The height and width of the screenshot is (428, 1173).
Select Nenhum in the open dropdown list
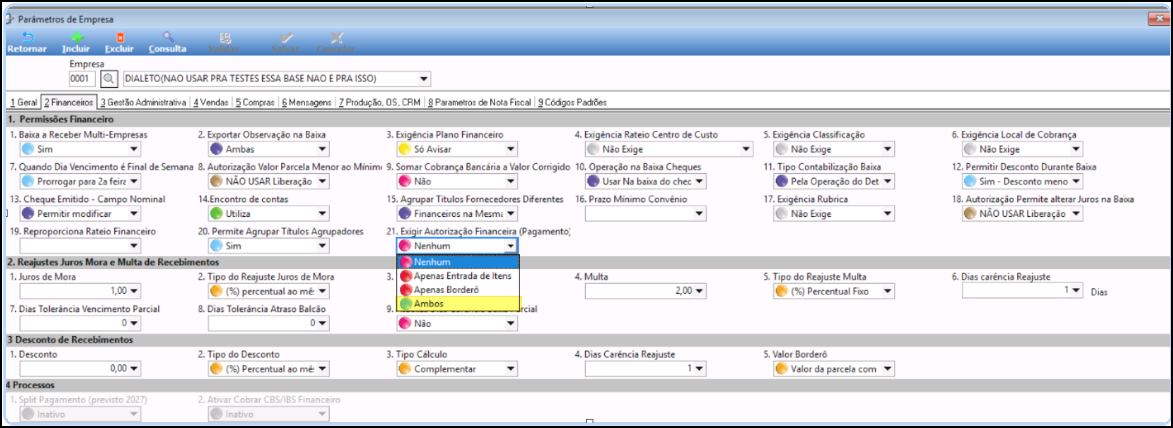(458, 262)
